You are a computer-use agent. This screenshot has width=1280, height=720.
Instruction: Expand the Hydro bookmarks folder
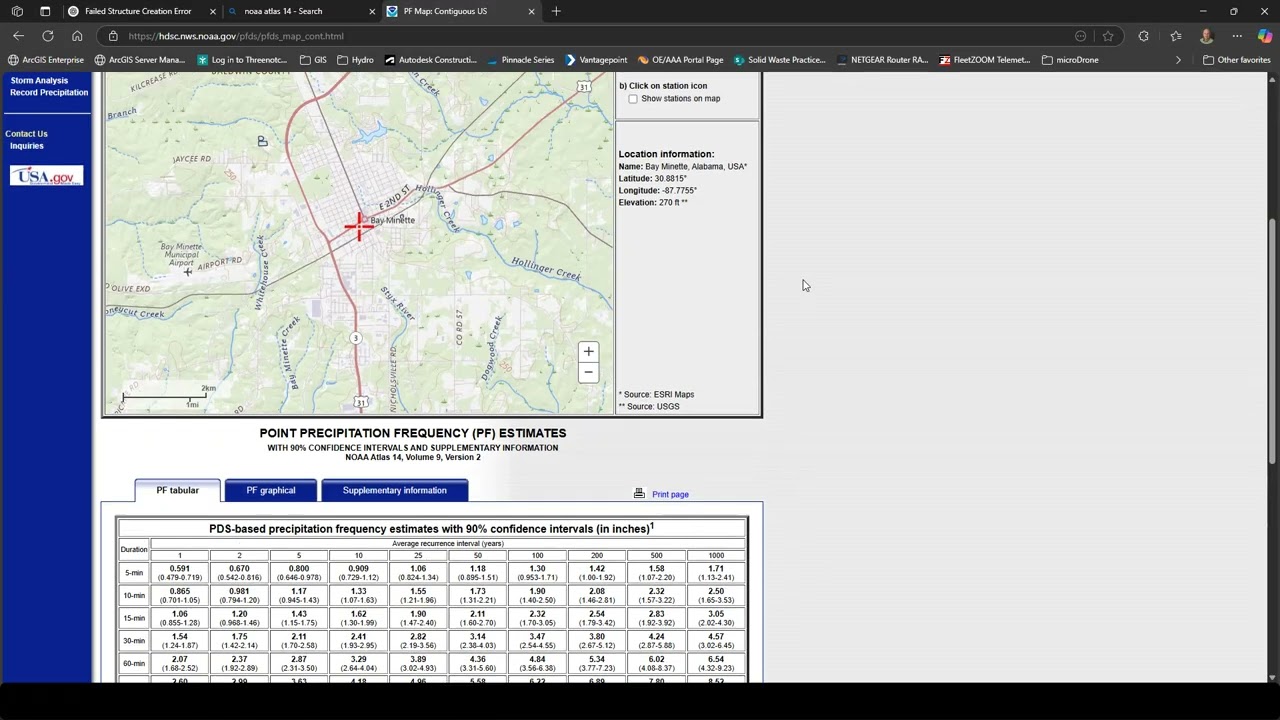pos(356,60)
